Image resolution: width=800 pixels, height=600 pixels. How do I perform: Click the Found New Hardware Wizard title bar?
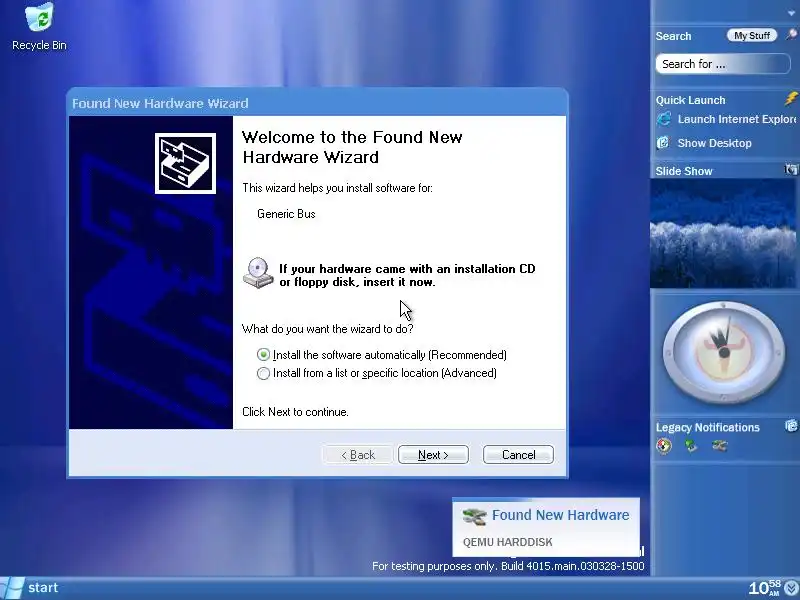(x=317, y=103)
